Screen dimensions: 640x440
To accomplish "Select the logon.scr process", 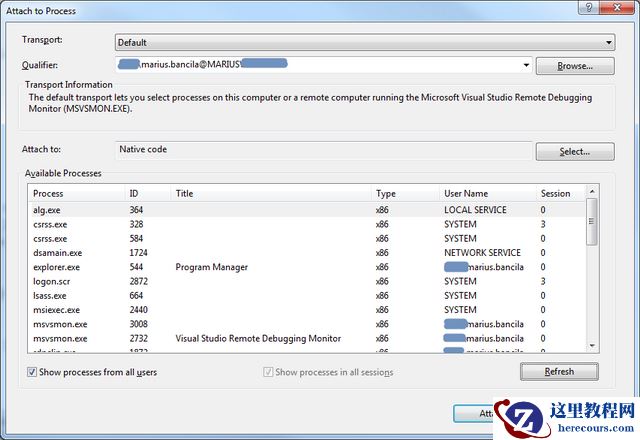I will point(306,281).
